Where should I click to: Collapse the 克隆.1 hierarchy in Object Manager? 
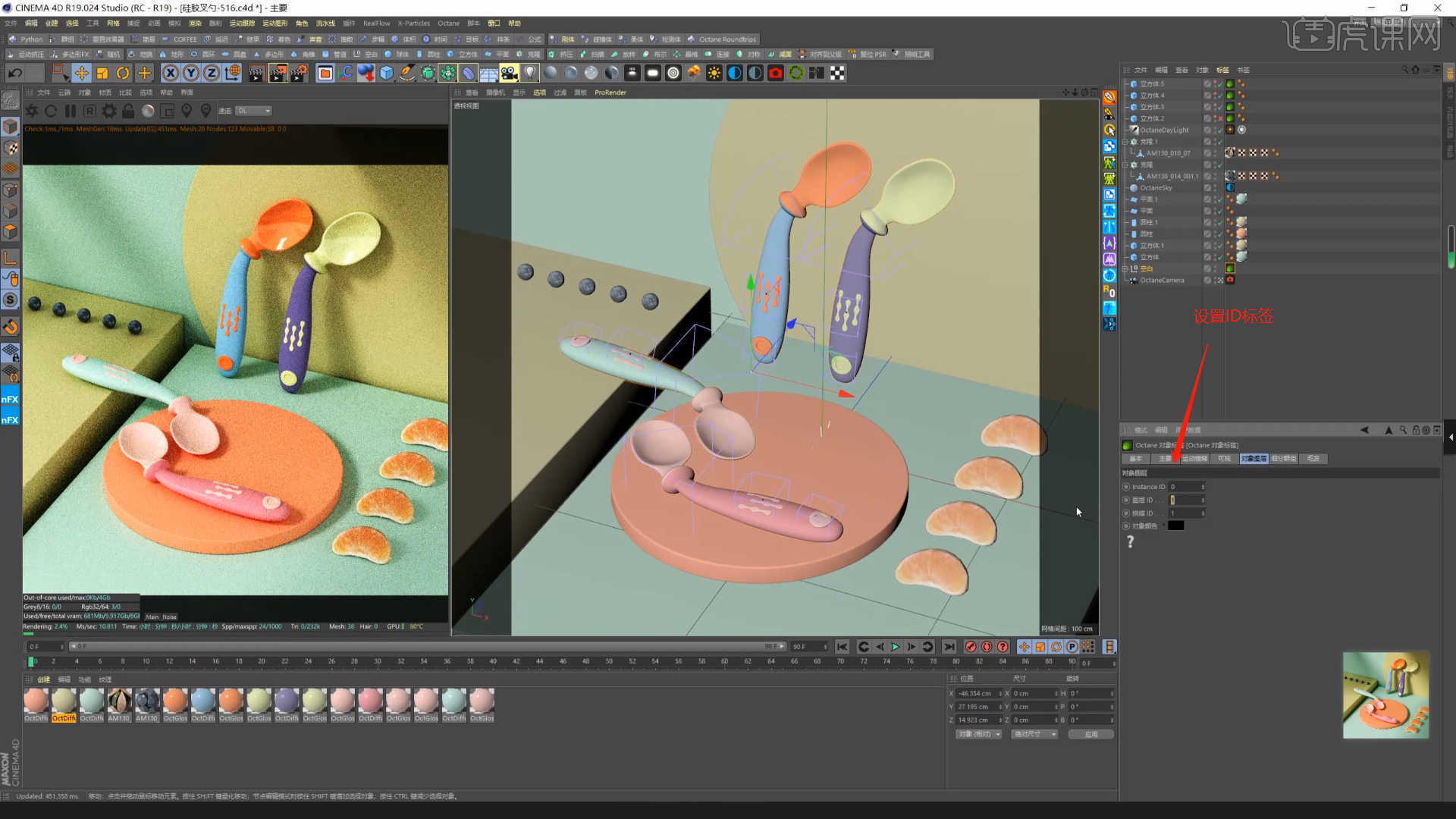(1125, 140)
